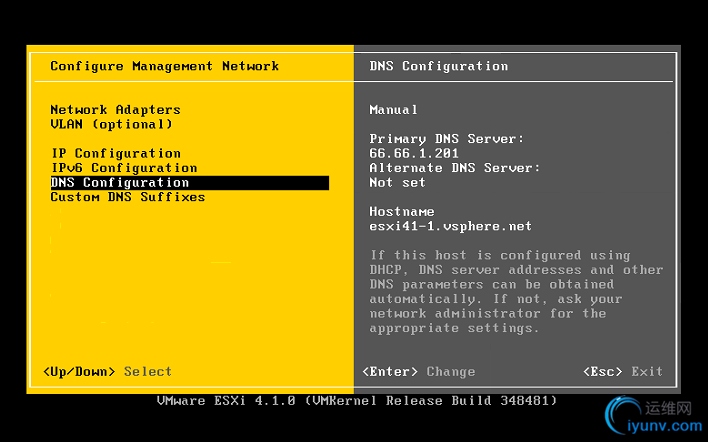The image size is (708, 442).
Task: Select Custom DNS Suffixes entry
Action: [x=127, y=197]
